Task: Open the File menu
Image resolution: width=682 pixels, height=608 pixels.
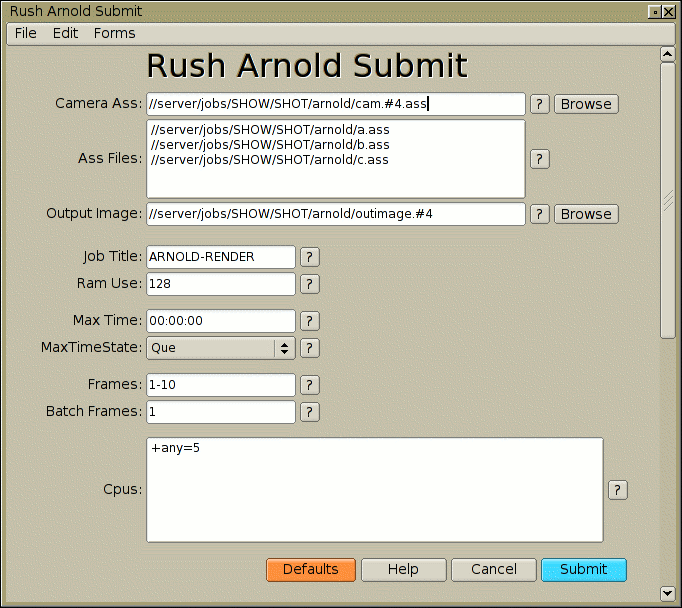Action: click(x=26, y=33)
